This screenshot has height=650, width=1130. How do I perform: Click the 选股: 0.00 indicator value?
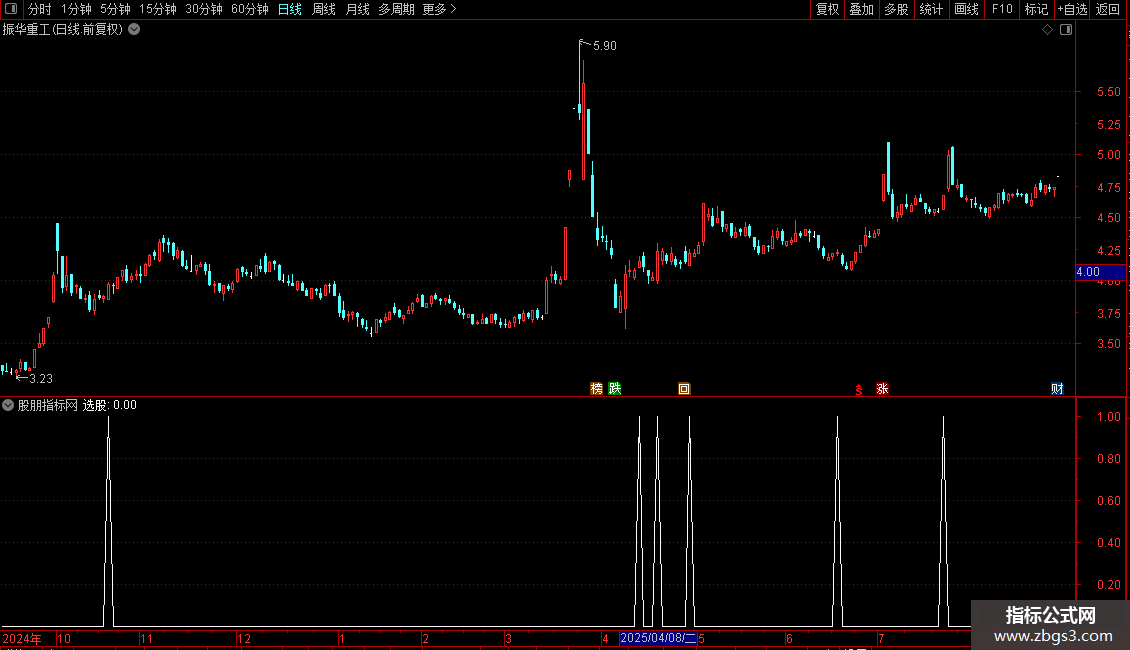click(110, 406)
